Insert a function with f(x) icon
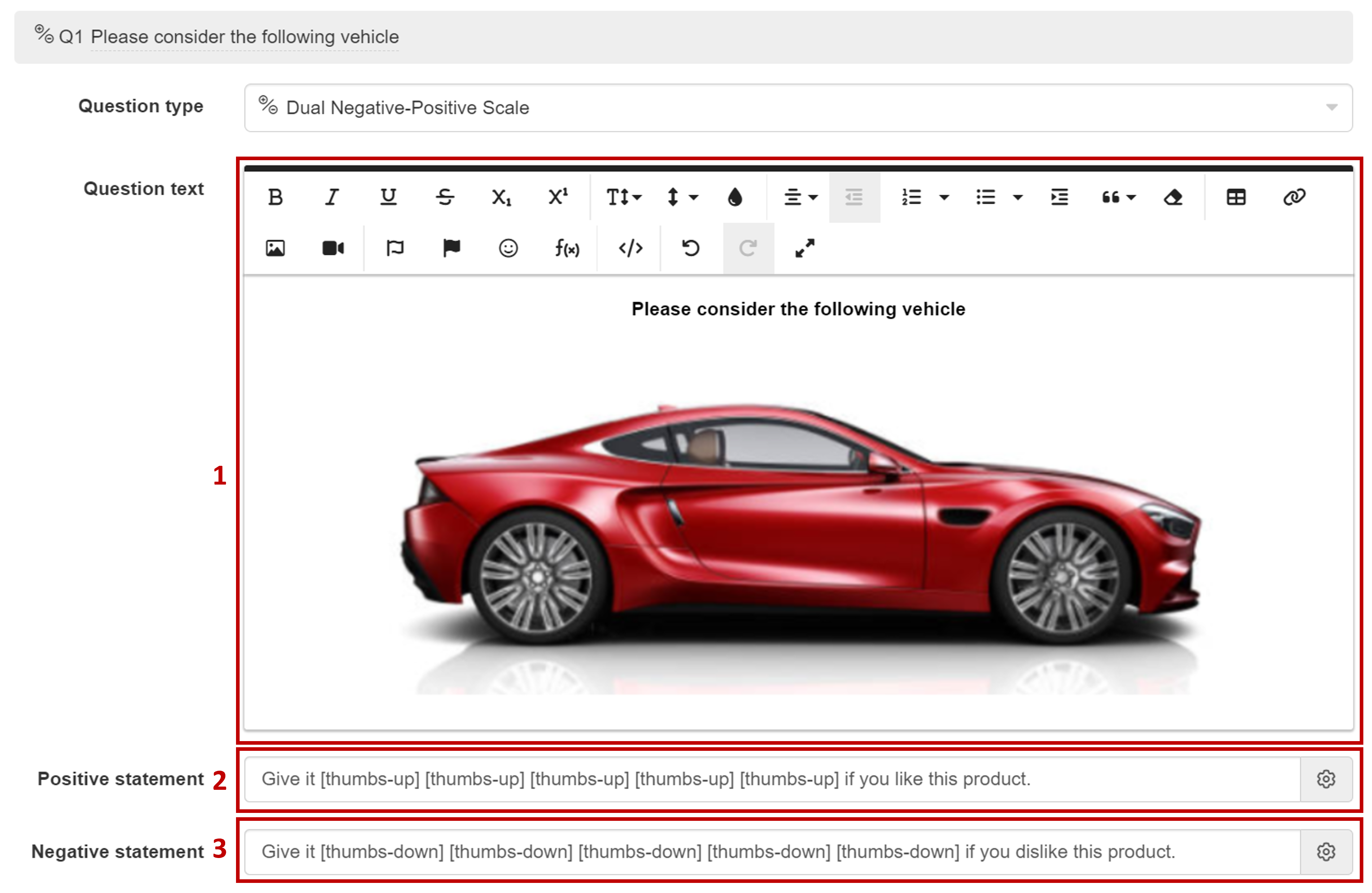Screen dimensions: 1372x893 567,249
